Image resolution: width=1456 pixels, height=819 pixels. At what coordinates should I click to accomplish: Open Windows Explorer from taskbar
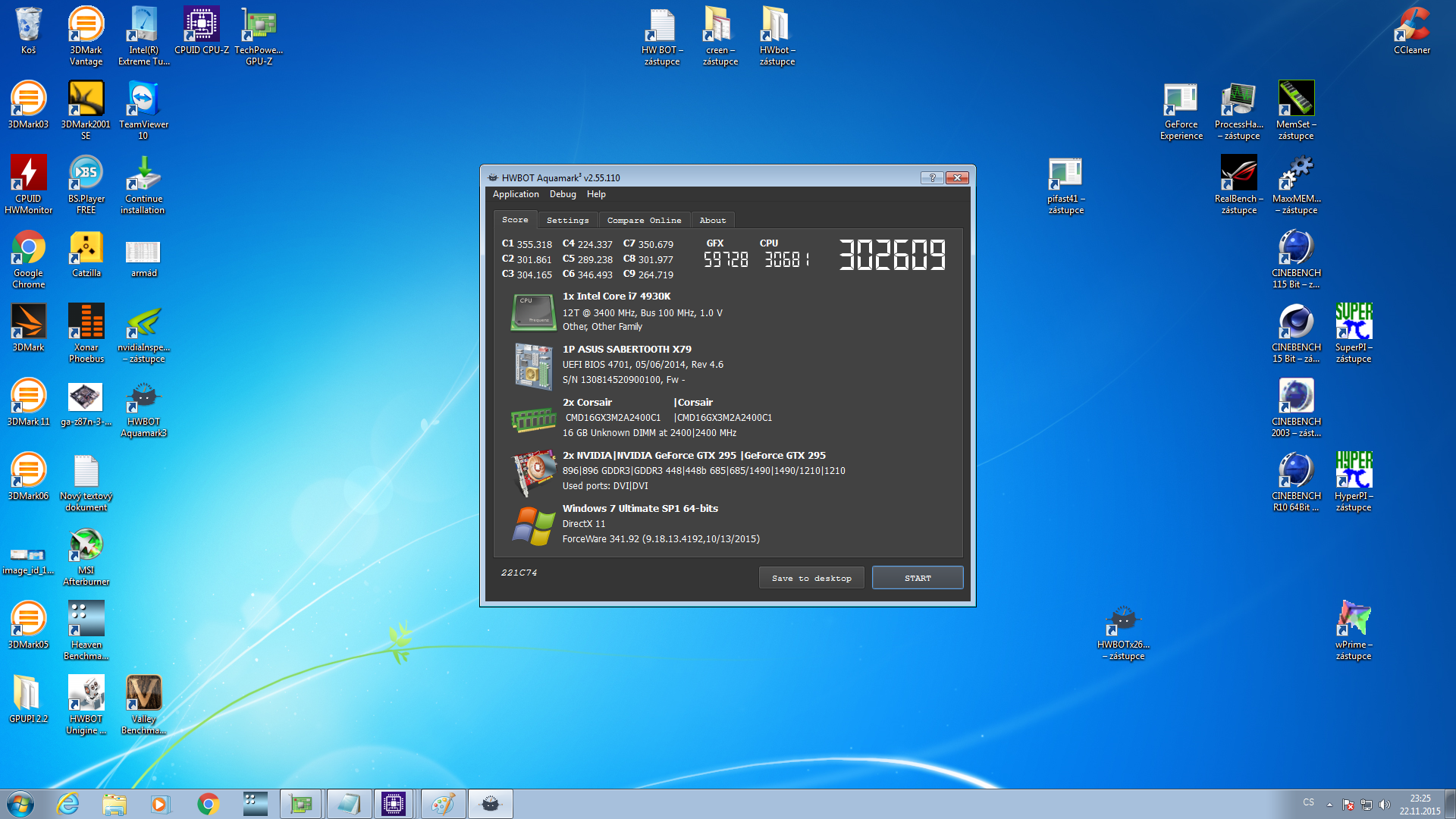pyautogui.click(x=115, y=804)
